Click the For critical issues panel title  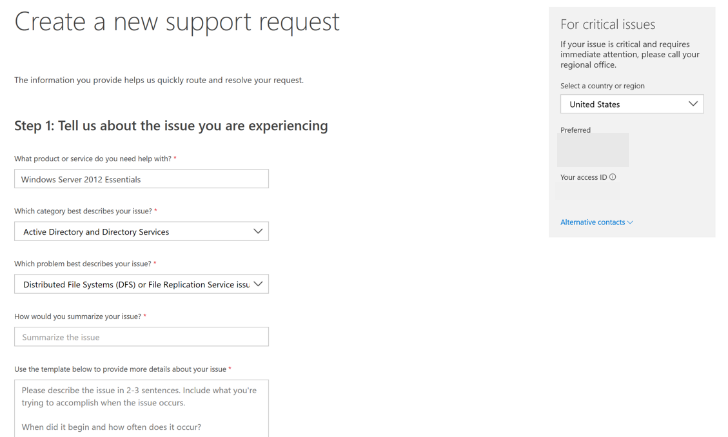click(x=608, y=24)
